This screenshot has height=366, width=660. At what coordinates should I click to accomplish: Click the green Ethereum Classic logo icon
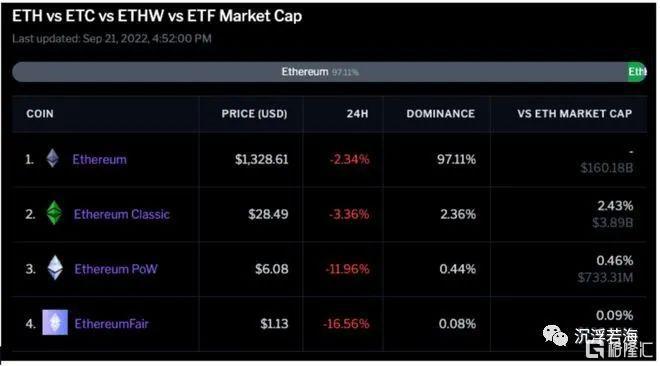(x=54, y=213)
